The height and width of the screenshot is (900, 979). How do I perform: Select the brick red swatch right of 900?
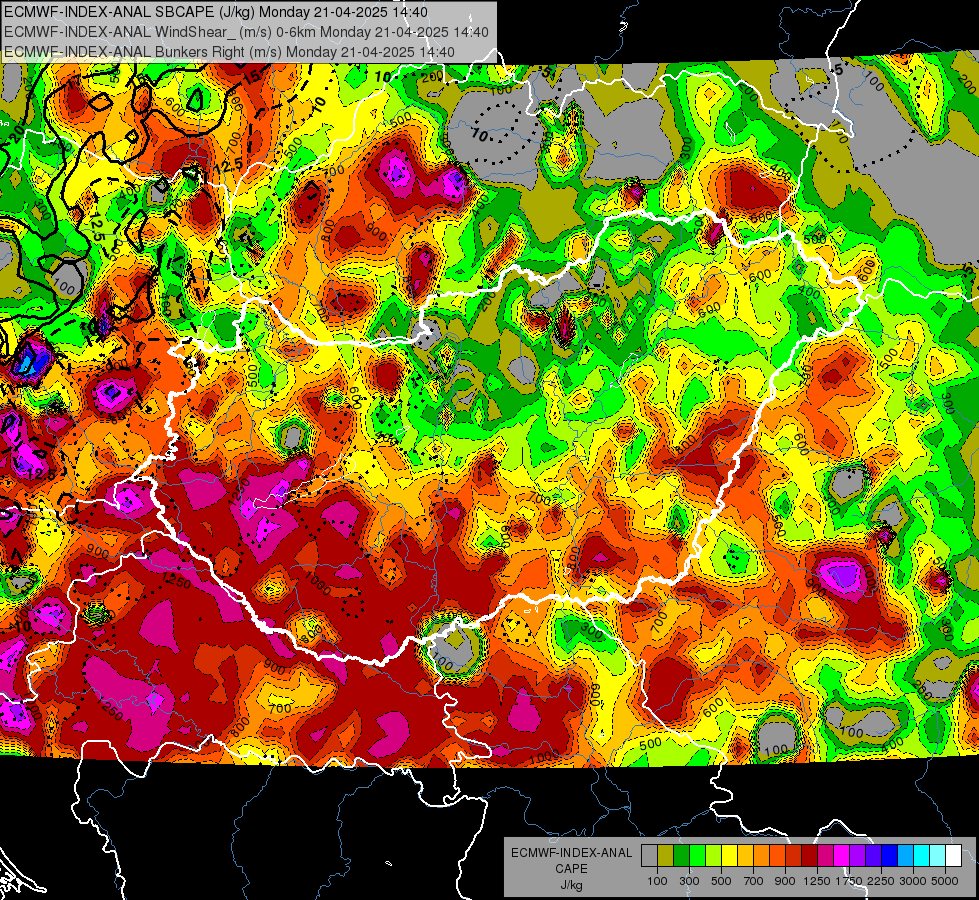point(794,855)
